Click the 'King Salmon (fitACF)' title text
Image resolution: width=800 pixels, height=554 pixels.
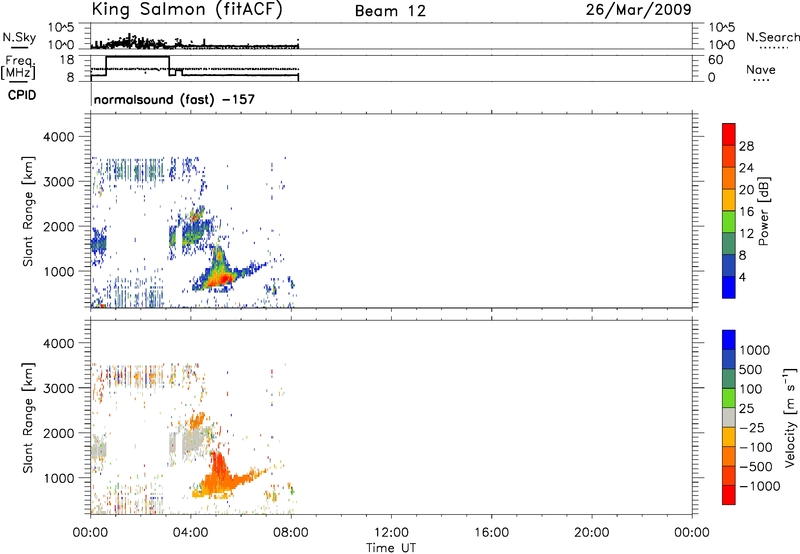click(187, 10)
